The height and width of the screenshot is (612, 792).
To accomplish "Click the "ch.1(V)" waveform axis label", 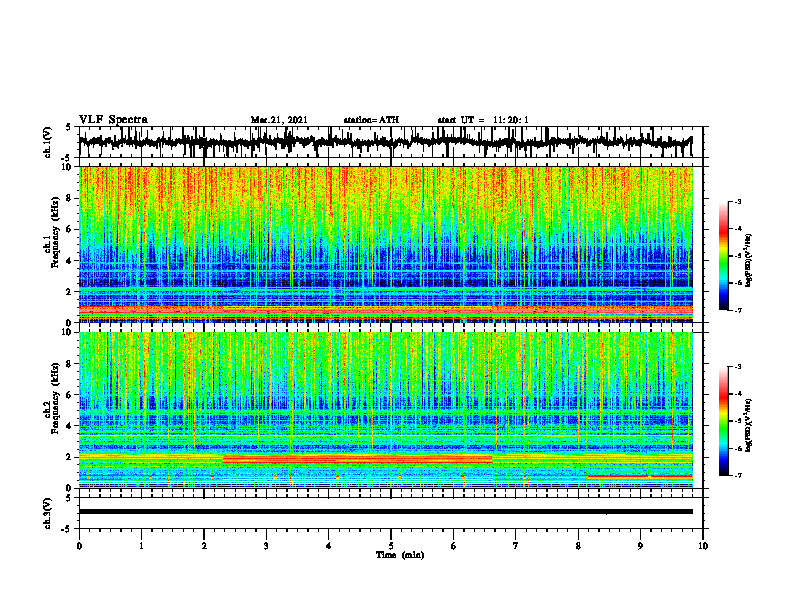I will point(48,142).
